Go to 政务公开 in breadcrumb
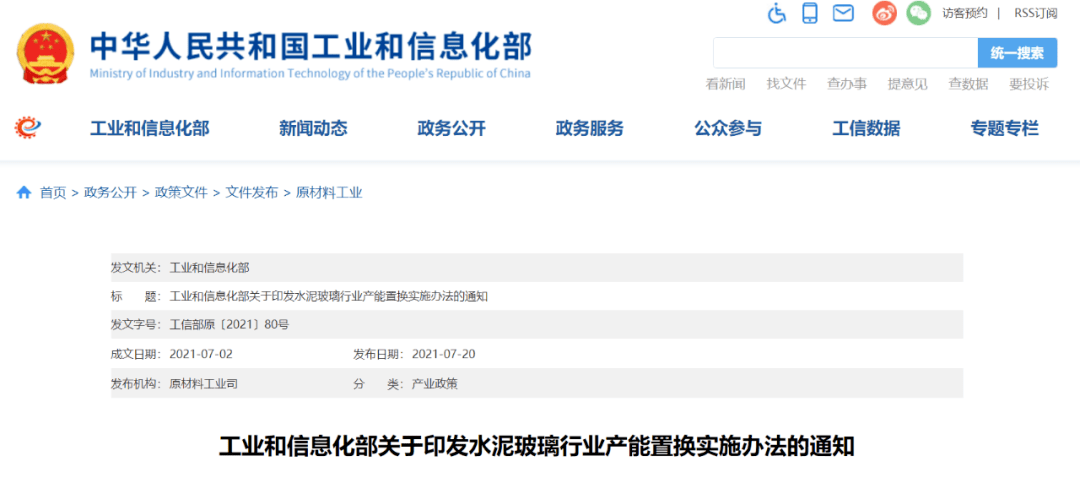 pos(110,193)
